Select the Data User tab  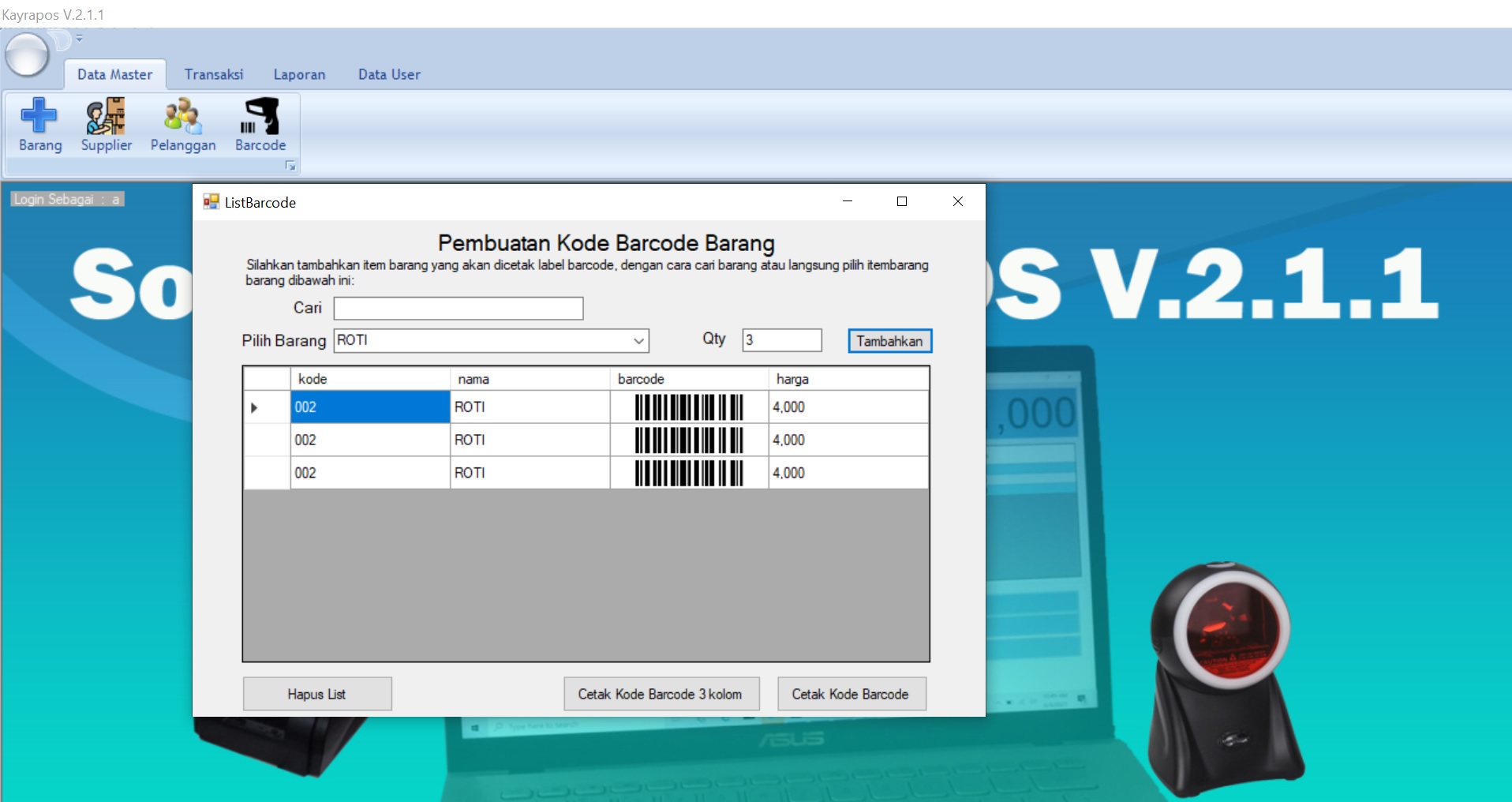[x=389, y=74]
